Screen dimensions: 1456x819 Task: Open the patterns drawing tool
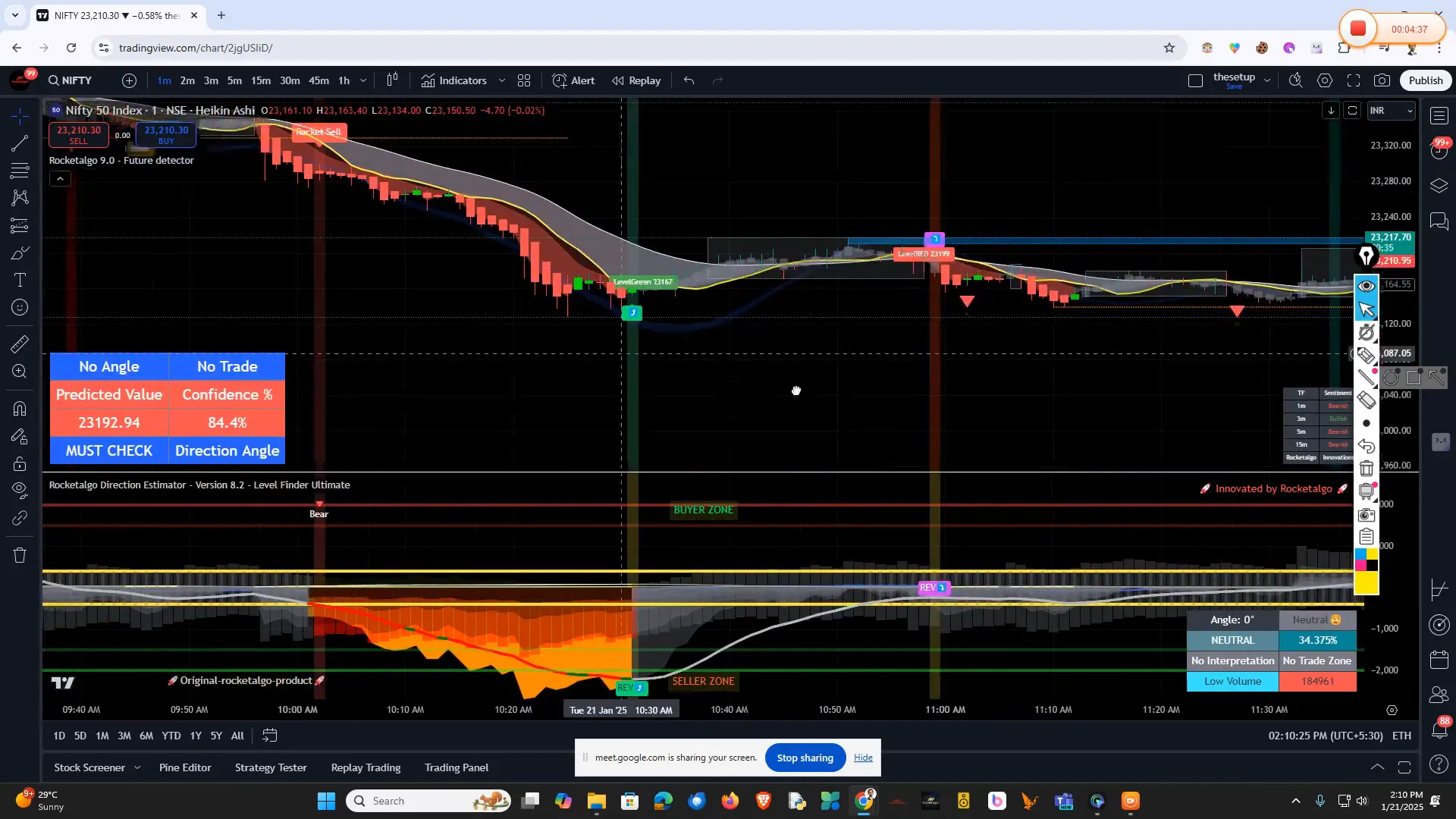pyautogui.click(x=20, y=198)
